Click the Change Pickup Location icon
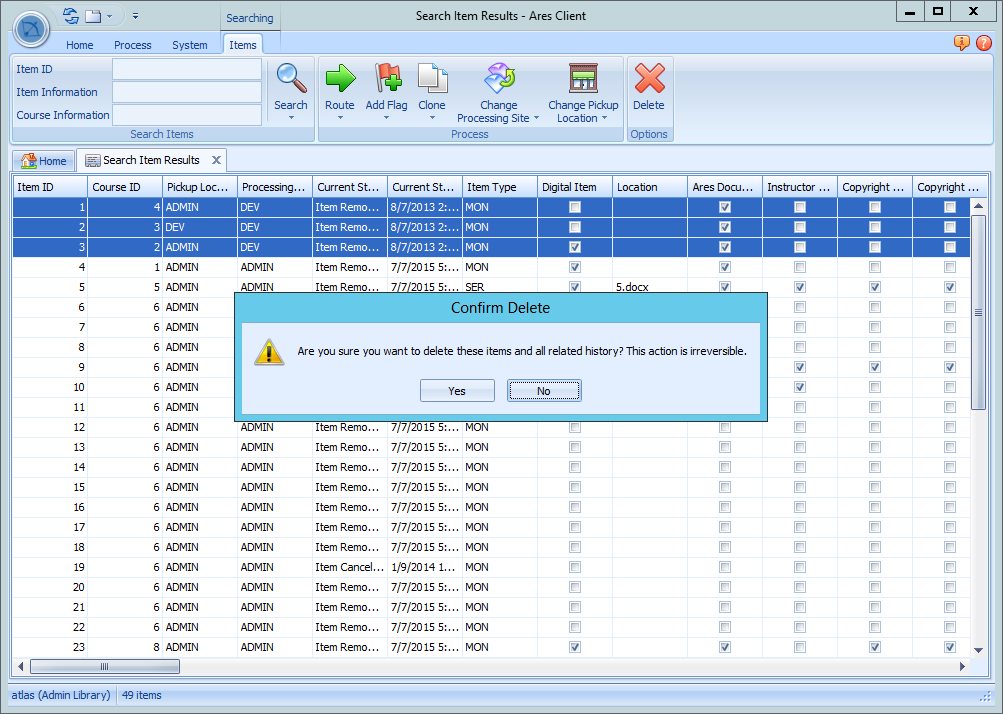1003x714 pixels. 583,77
